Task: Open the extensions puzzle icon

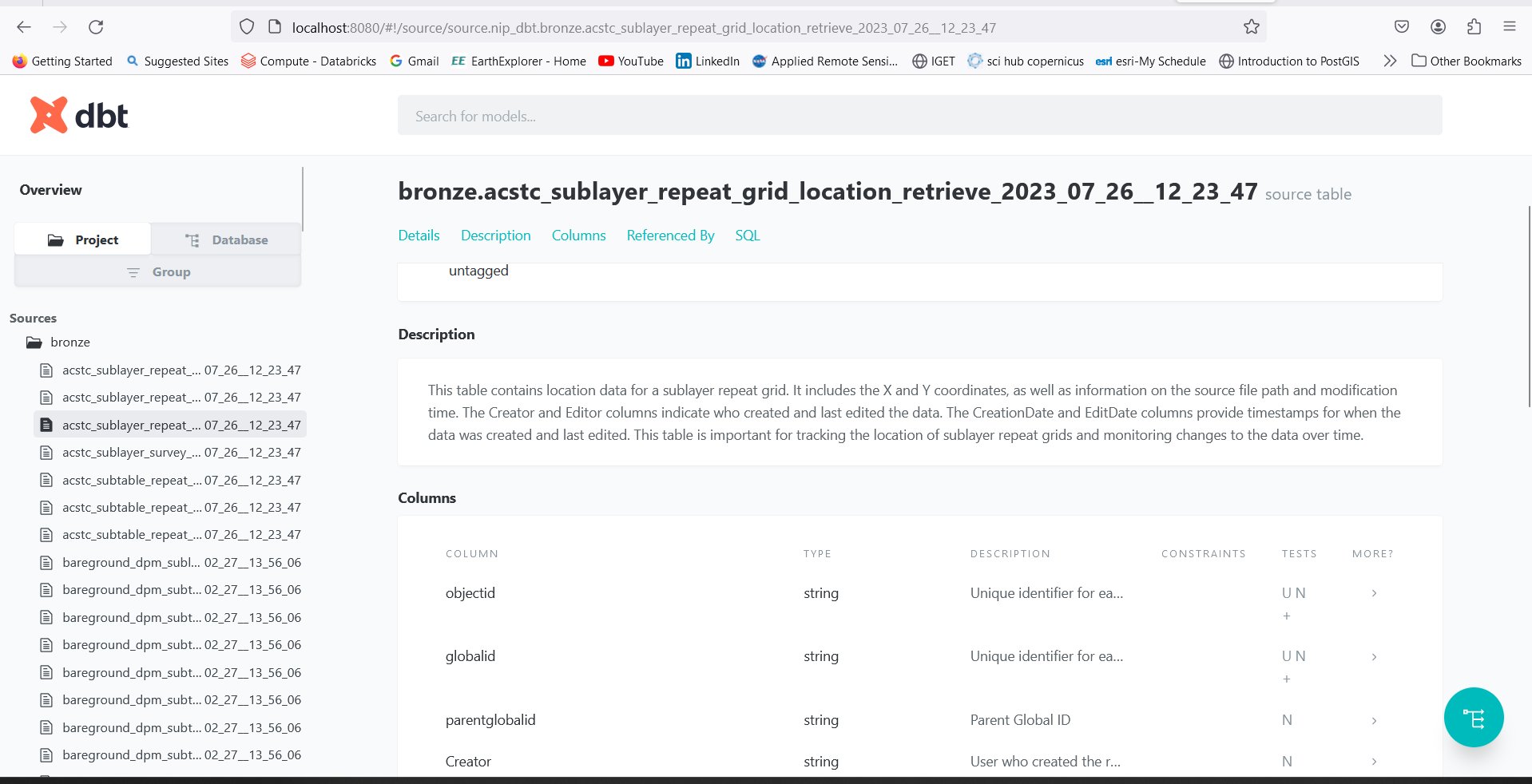Action: [1474, 27]
